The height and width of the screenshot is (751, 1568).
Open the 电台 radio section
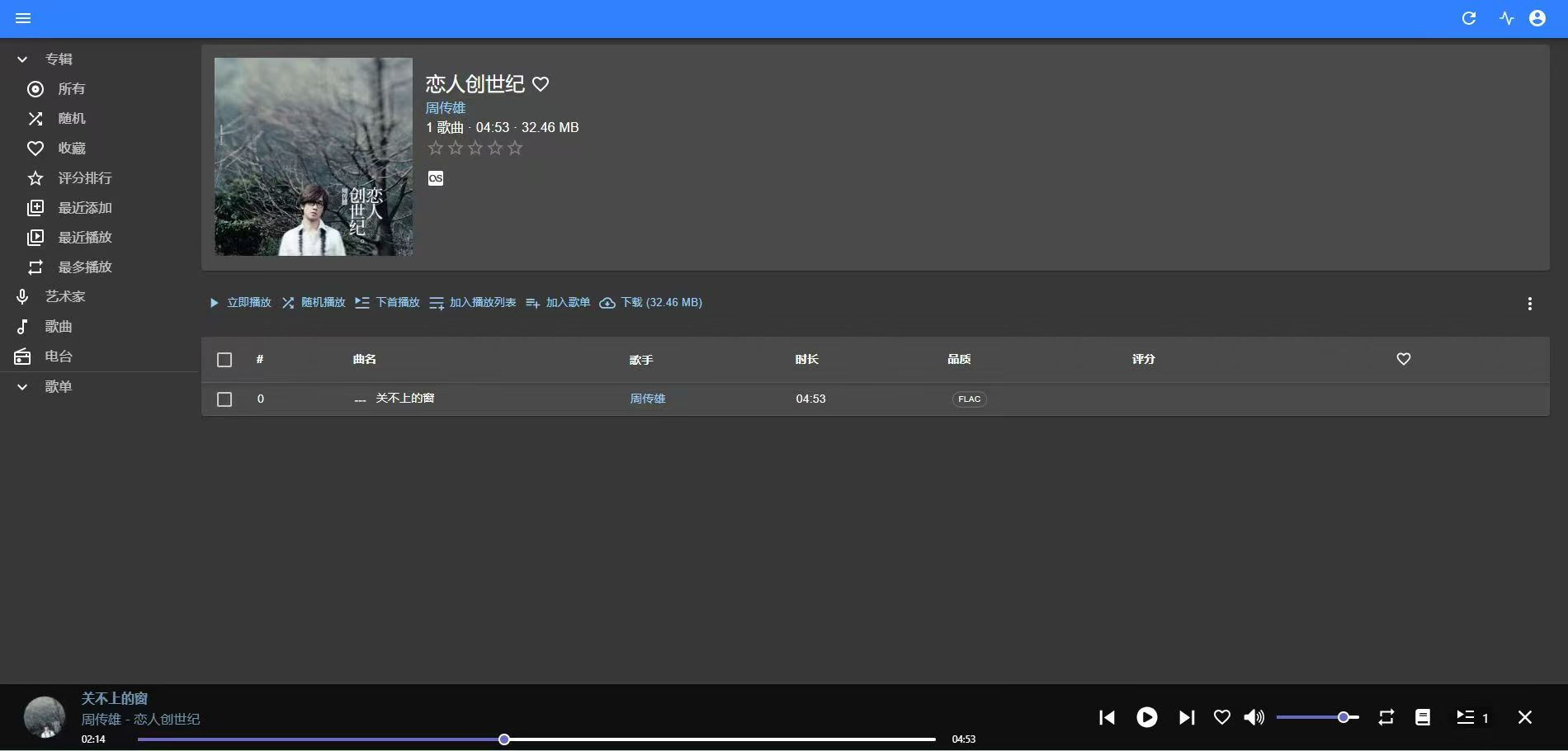[59, 356]
